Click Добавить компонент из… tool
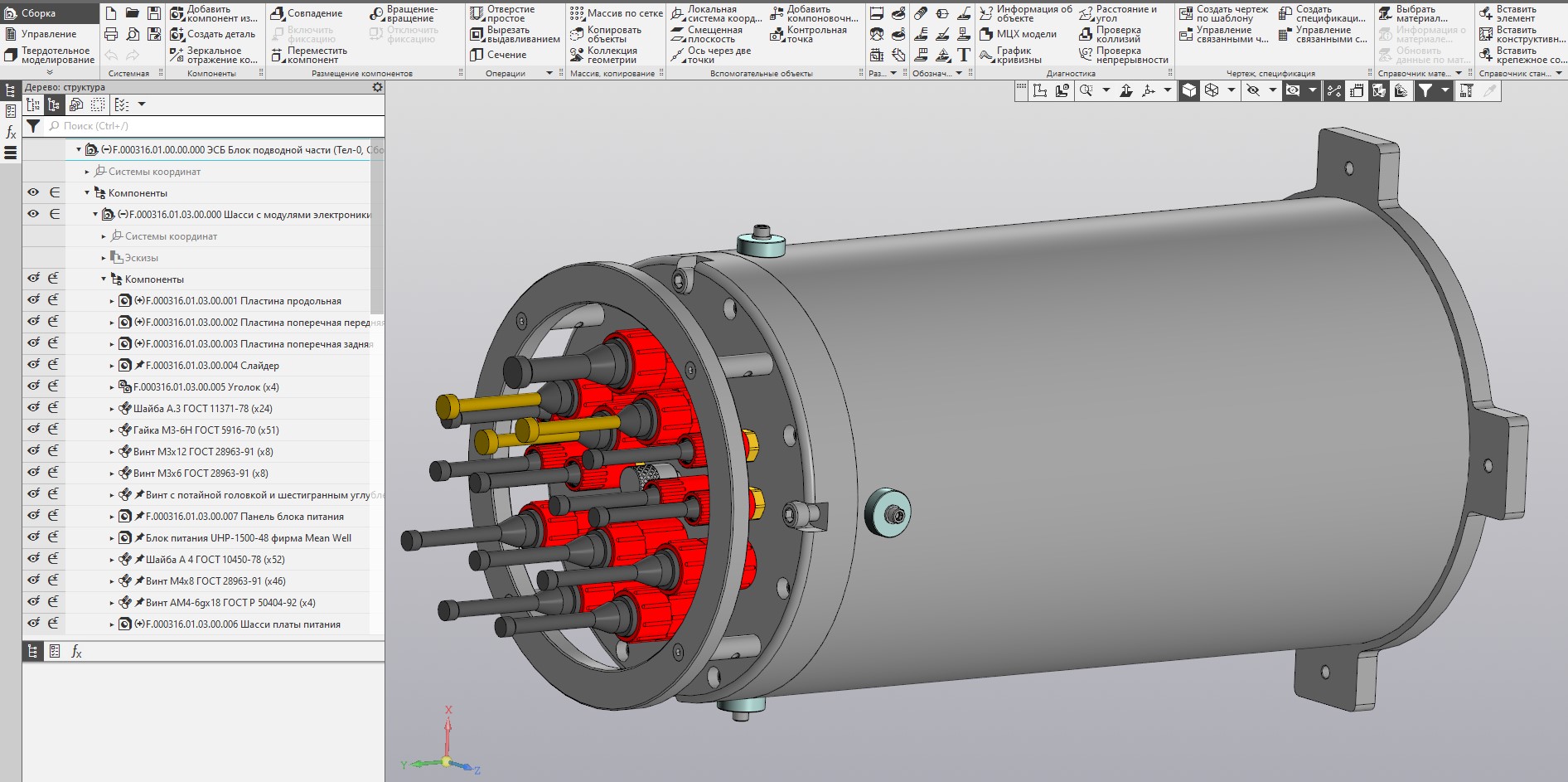Screen dimensions: 1568x782 coord(214,13)
